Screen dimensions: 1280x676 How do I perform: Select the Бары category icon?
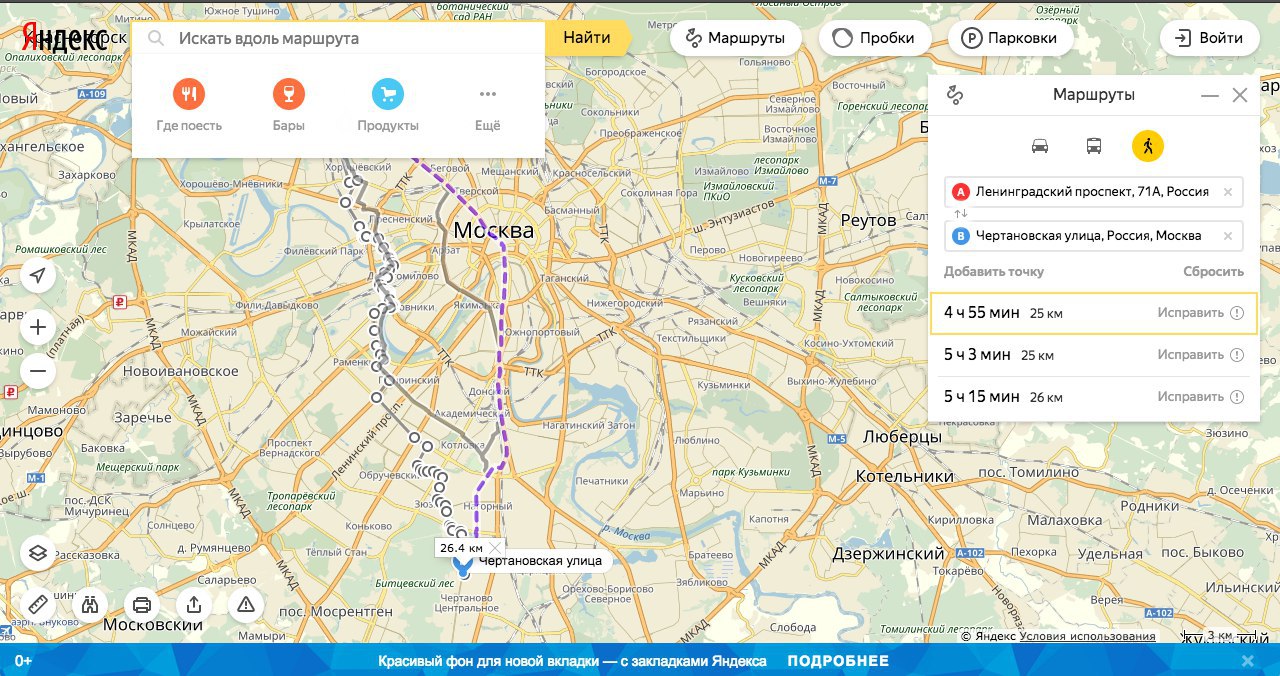pos(289,95)
